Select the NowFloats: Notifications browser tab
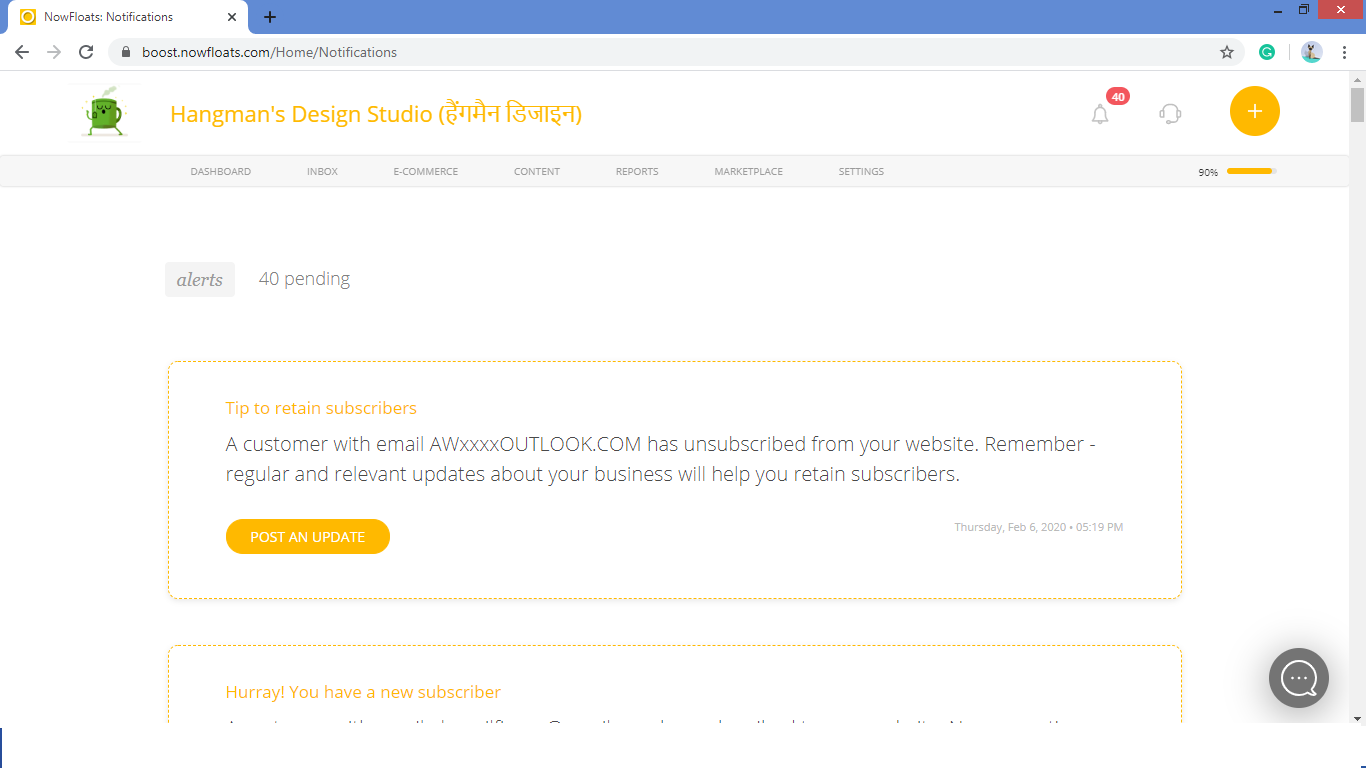This screenshot has width=1366, height=768. pyautogui.click(x=128, y=17)
